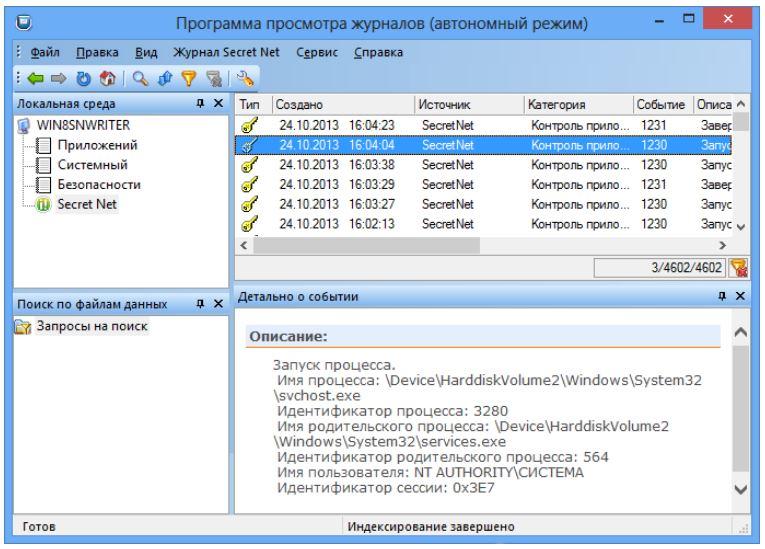765x549 pixels.
Task: Open the Сервис menu
Action: pyautogui.click(x=317, y=52)
